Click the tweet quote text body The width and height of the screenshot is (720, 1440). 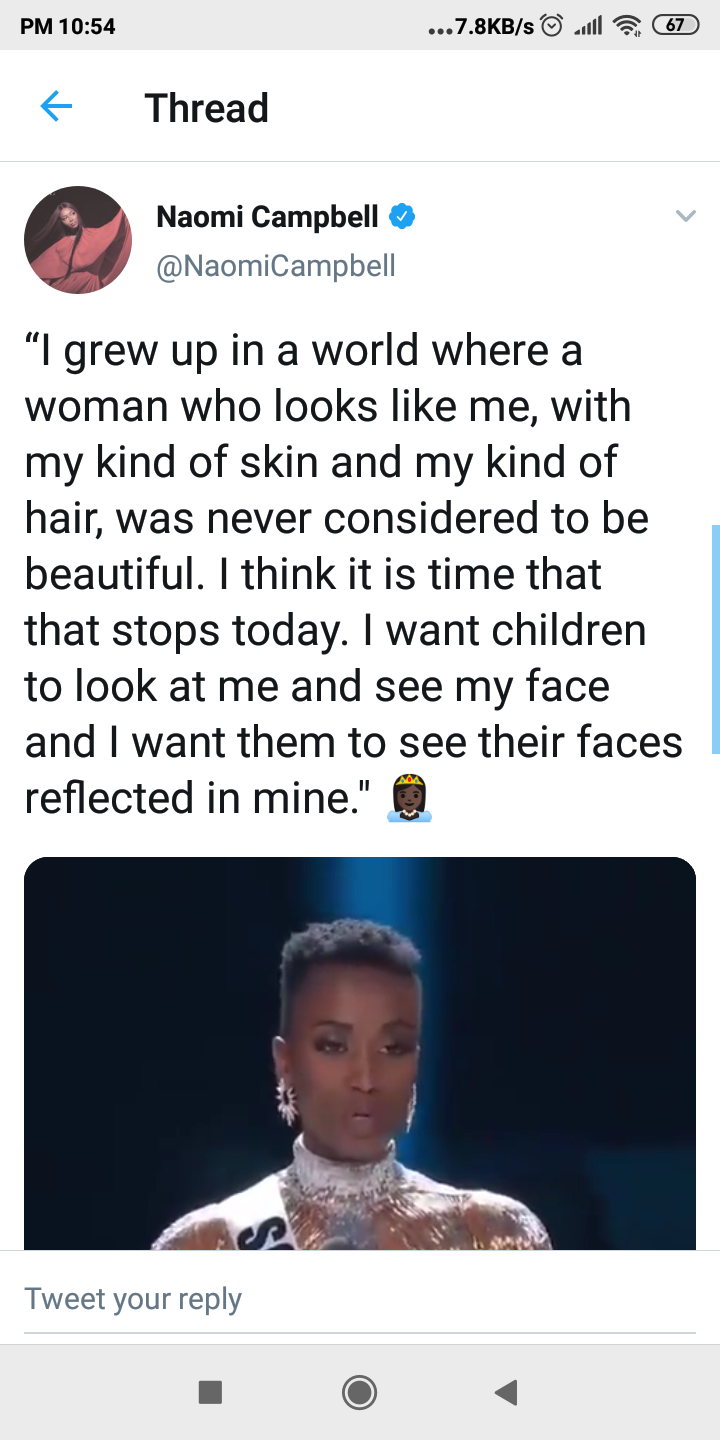(x=354, y=574)
